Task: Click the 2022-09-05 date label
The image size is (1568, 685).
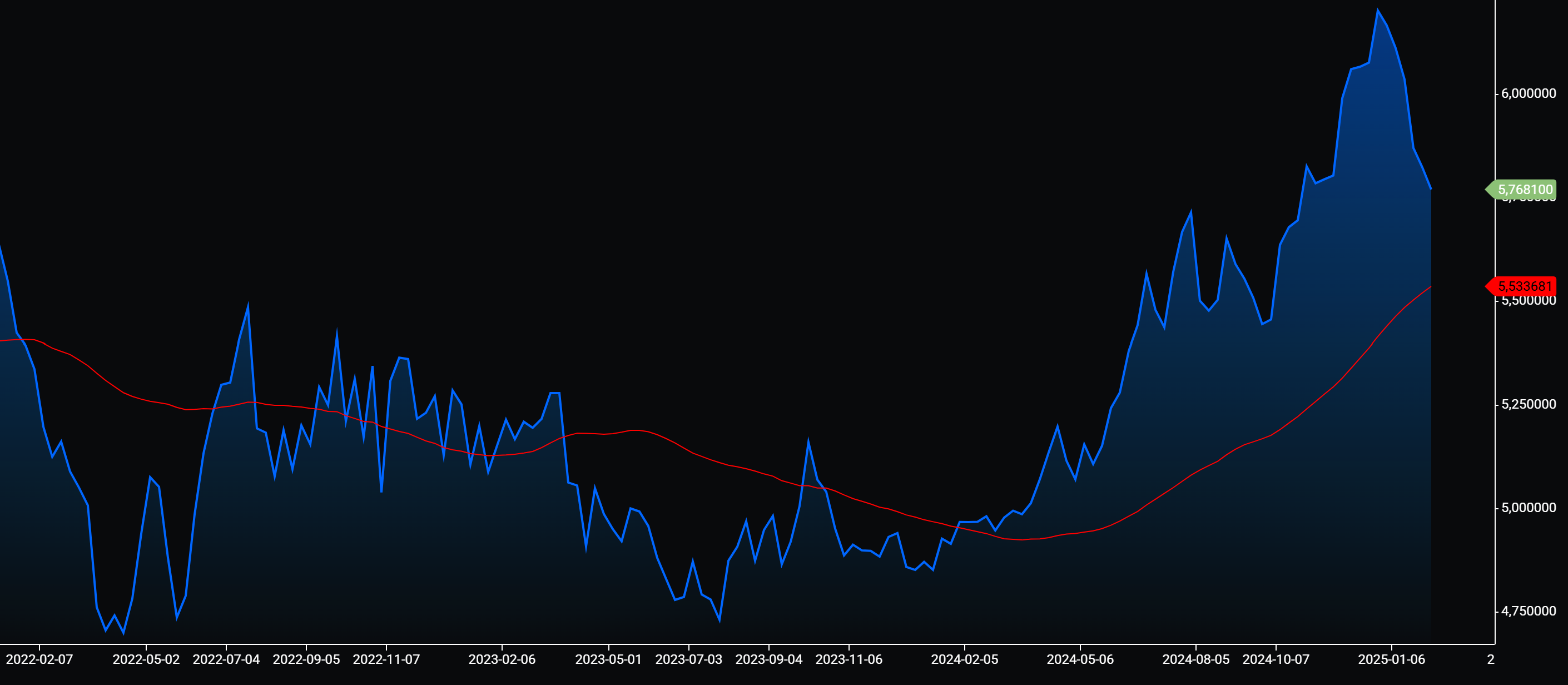Action: pyautogui.click(x=306, y=659)
